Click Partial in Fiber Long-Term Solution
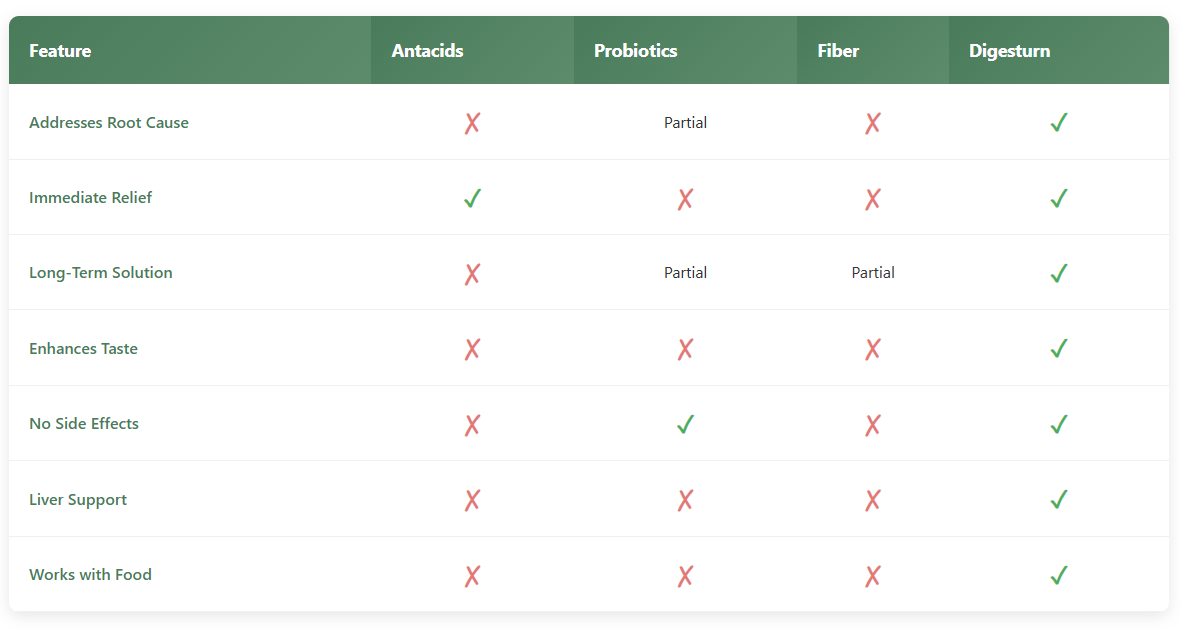Screen dimensions: 1181x629 [x=873, y=273]
